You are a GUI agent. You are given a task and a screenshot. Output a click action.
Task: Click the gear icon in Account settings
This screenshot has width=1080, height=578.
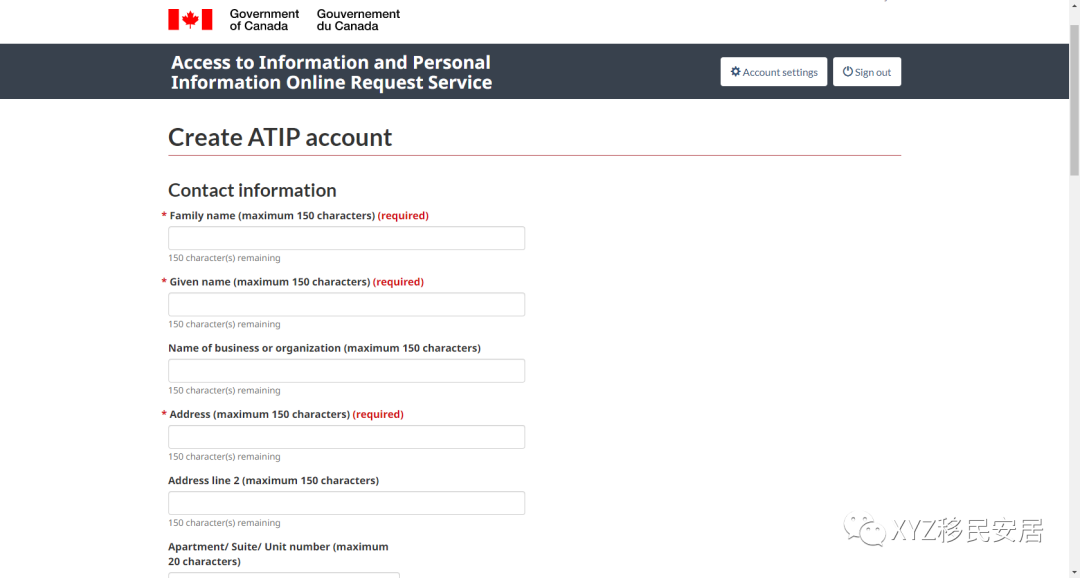[x=736, y=72]
